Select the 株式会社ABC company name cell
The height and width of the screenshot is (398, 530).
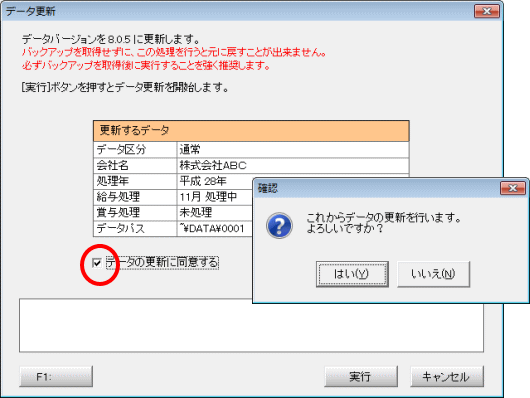[x=293, y=165]
